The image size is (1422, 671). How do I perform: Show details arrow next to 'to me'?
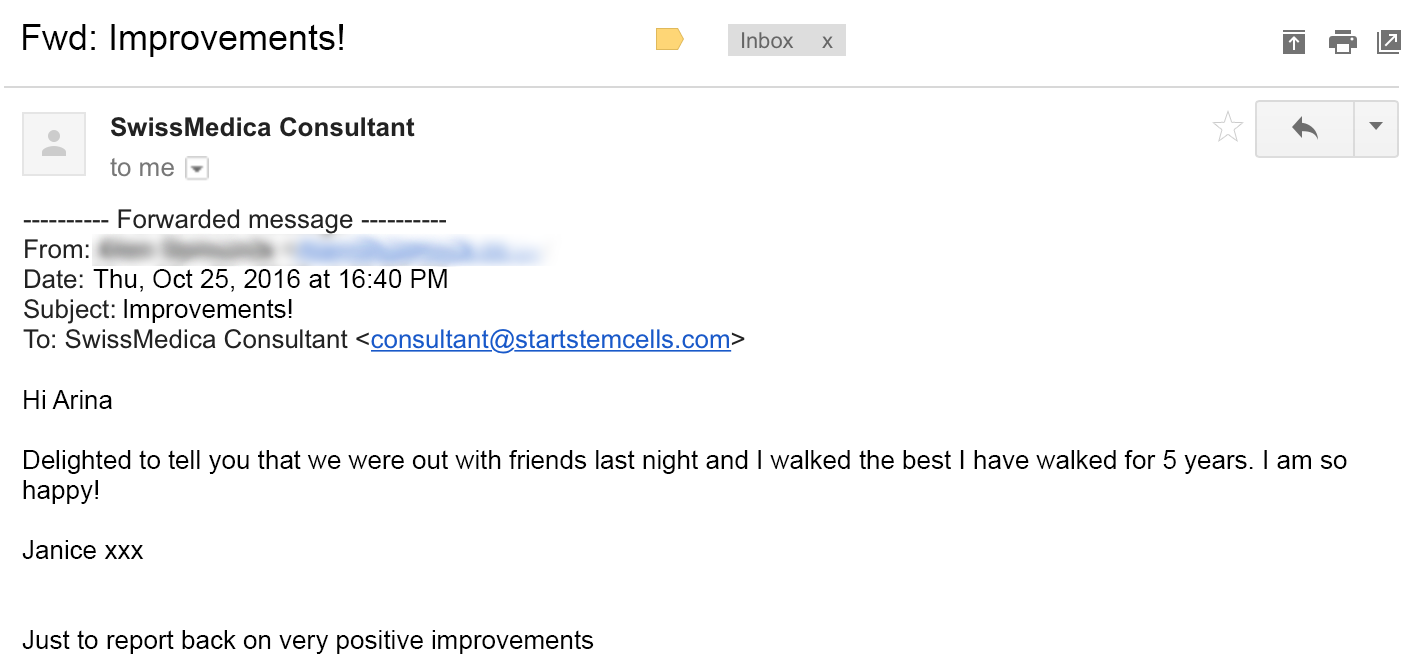pyautogui.click(x=198, y=168)
